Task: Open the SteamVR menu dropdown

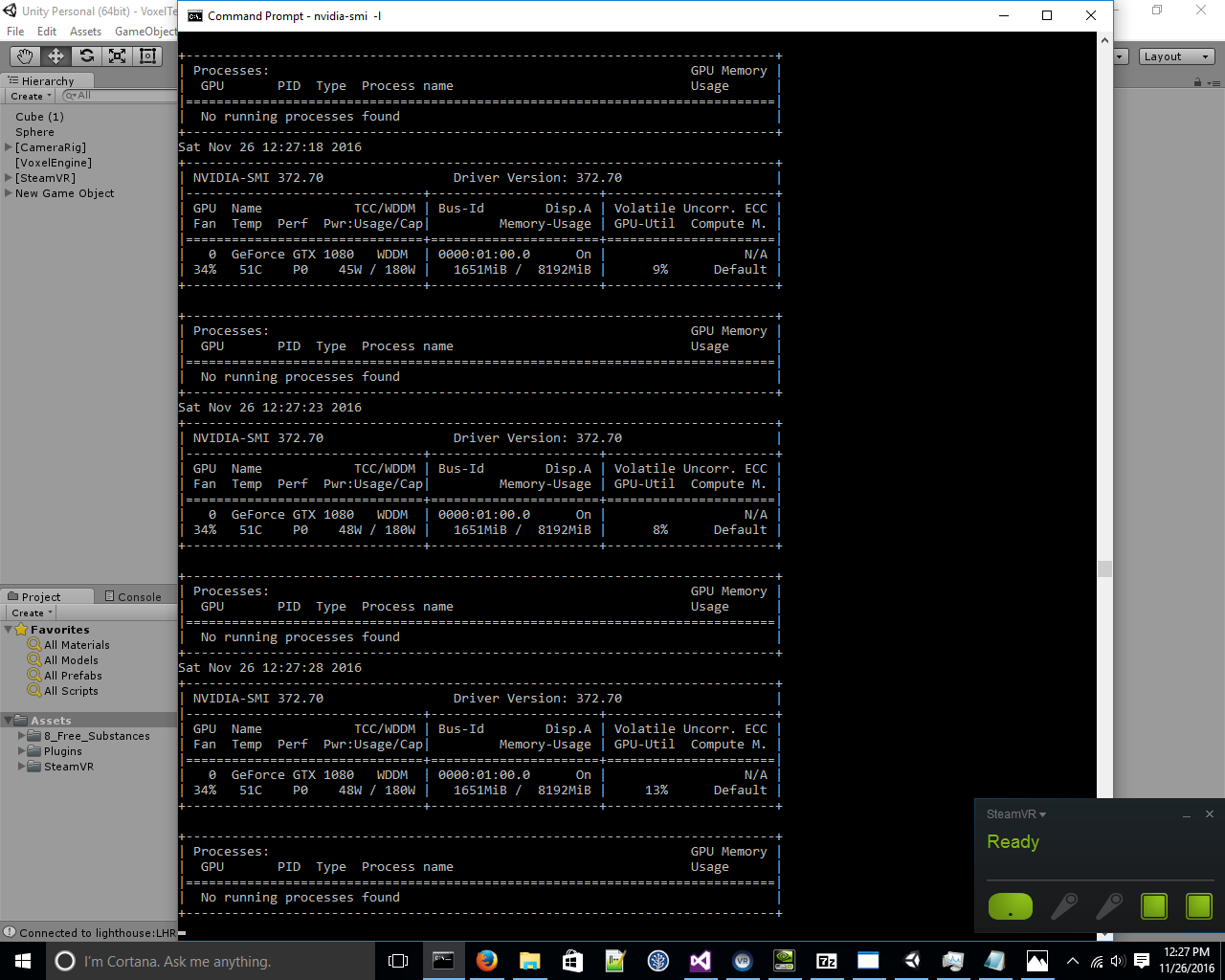Action: [x=1016, y=814]
